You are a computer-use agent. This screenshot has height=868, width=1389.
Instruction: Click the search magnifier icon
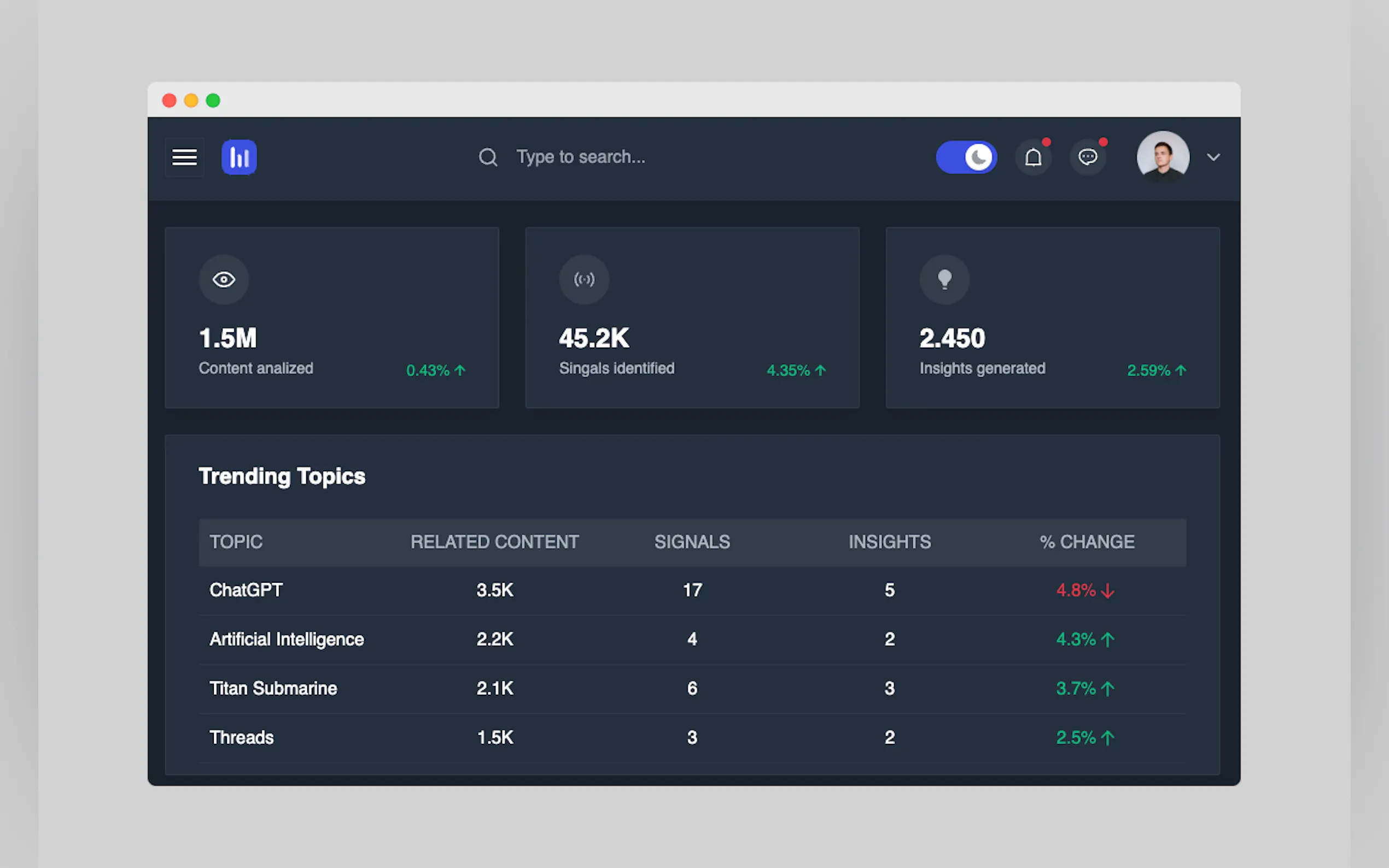click(487, 157)
